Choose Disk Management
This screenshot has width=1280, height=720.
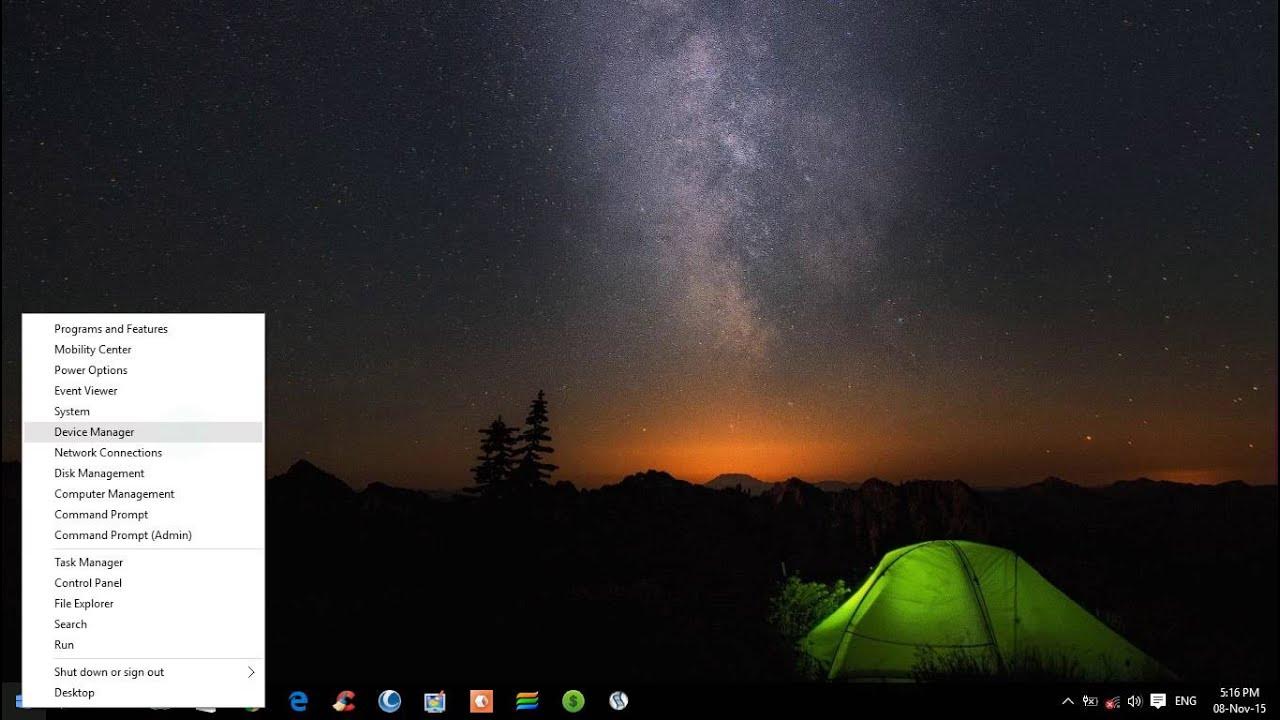143,473
